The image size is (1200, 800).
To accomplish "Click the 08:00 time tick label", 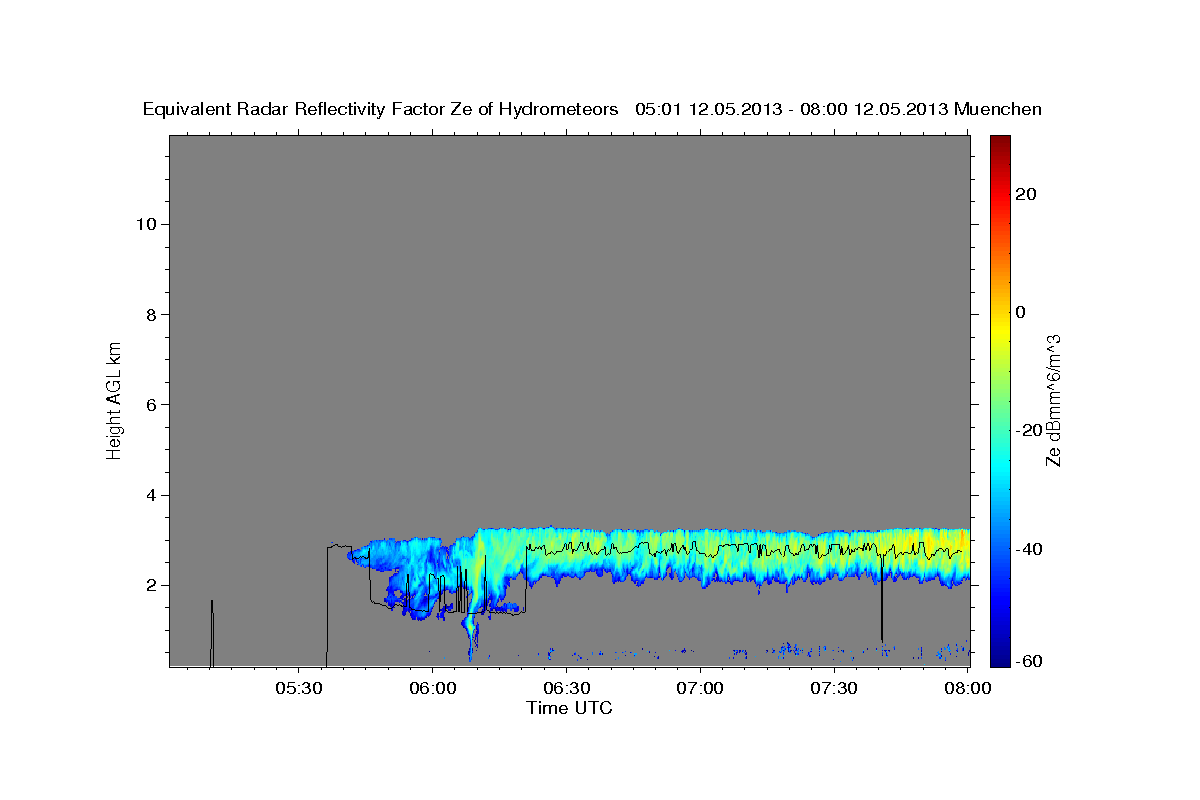I will coord(968,689).
